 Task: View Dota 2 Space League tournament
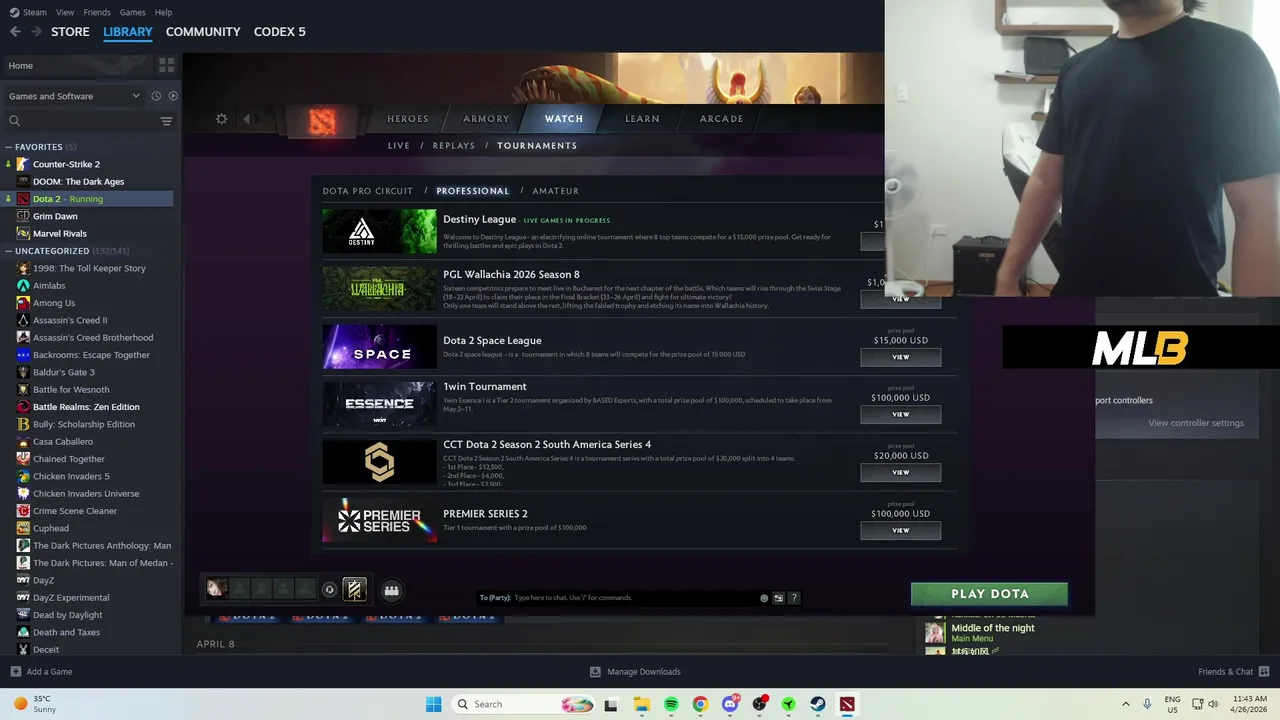[901, 357]
